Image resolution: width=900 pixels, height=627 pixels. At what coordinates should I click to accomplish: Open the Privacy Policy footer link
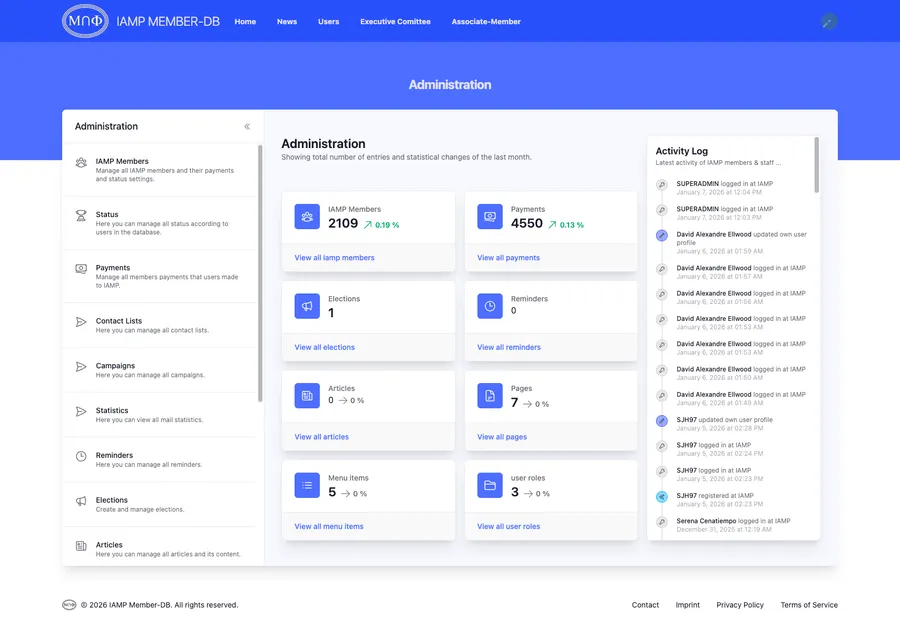pos(740,605)
